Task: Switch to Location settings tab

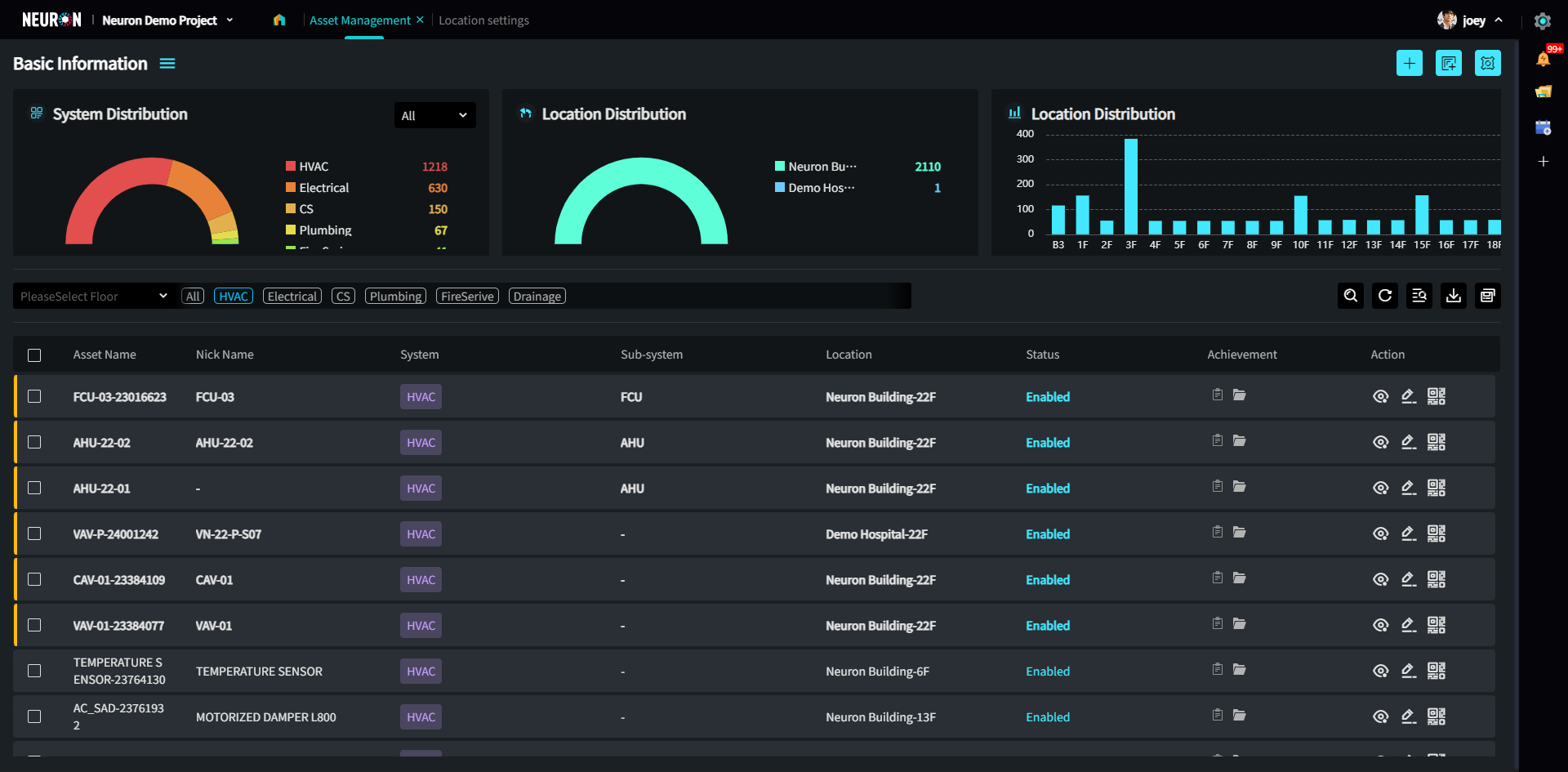Action: point(483,20)
